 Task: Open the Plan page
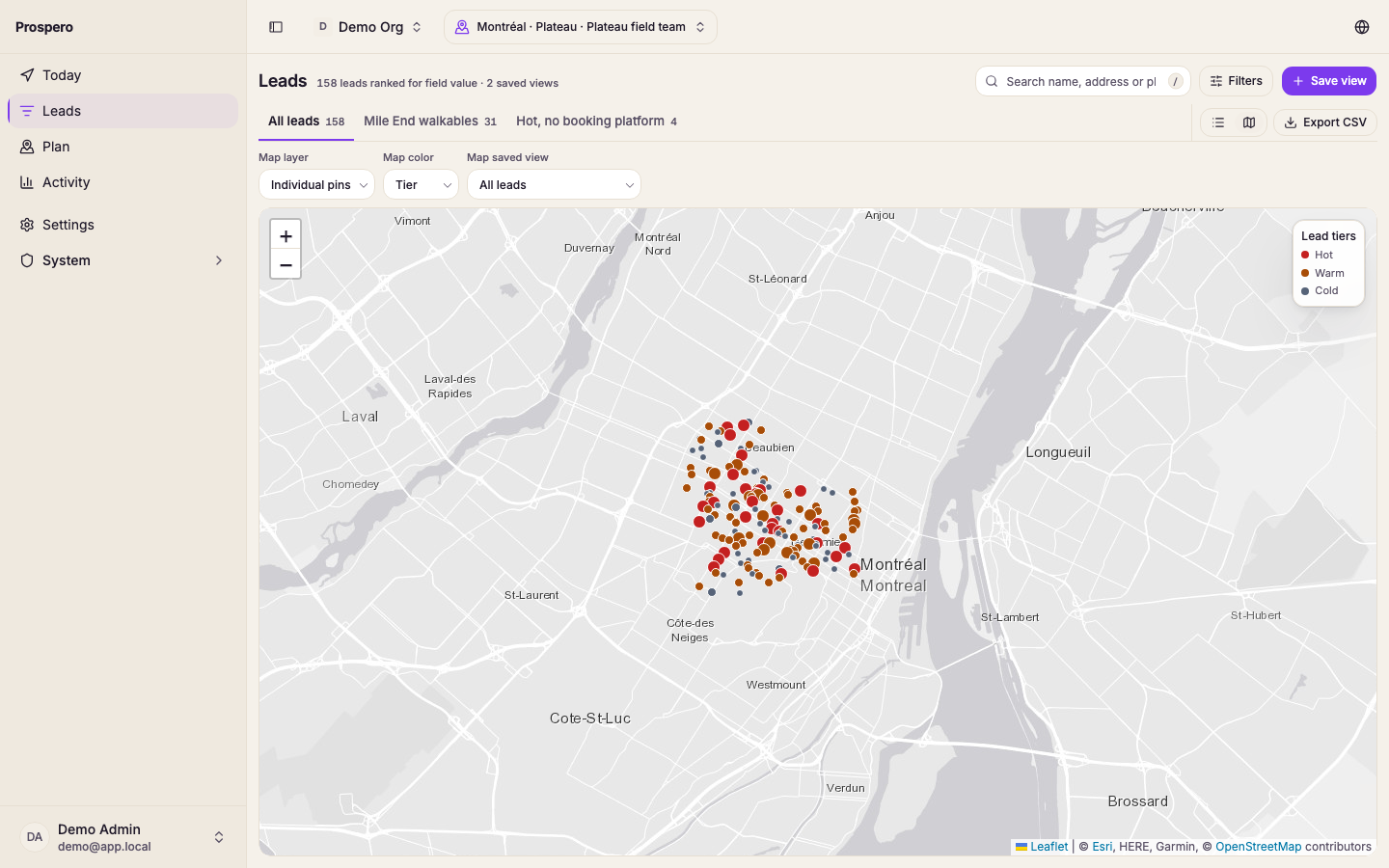[123, 147]
